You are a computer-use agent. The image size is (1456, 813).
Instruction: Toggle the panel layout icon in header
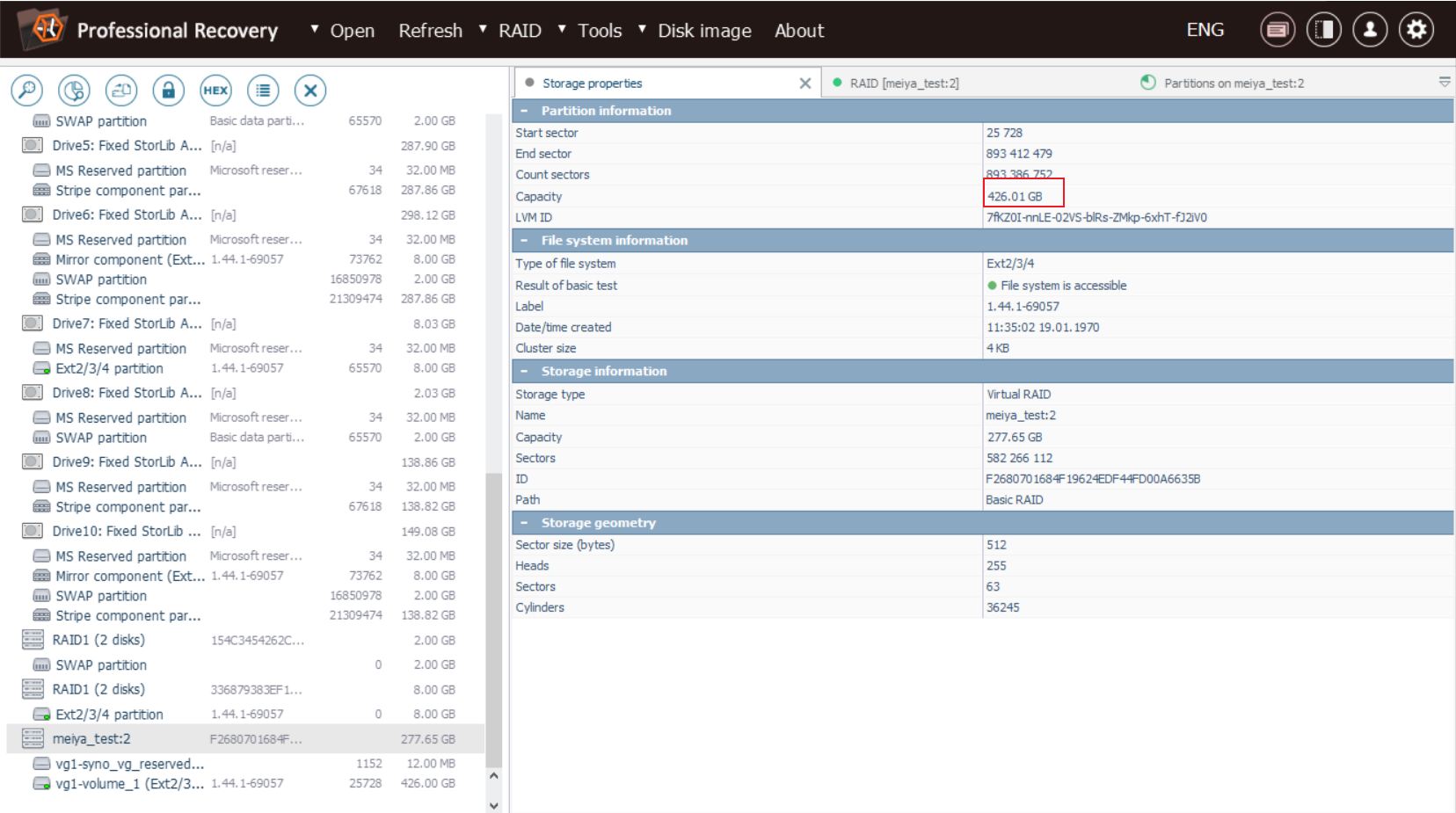(1323, 30)
